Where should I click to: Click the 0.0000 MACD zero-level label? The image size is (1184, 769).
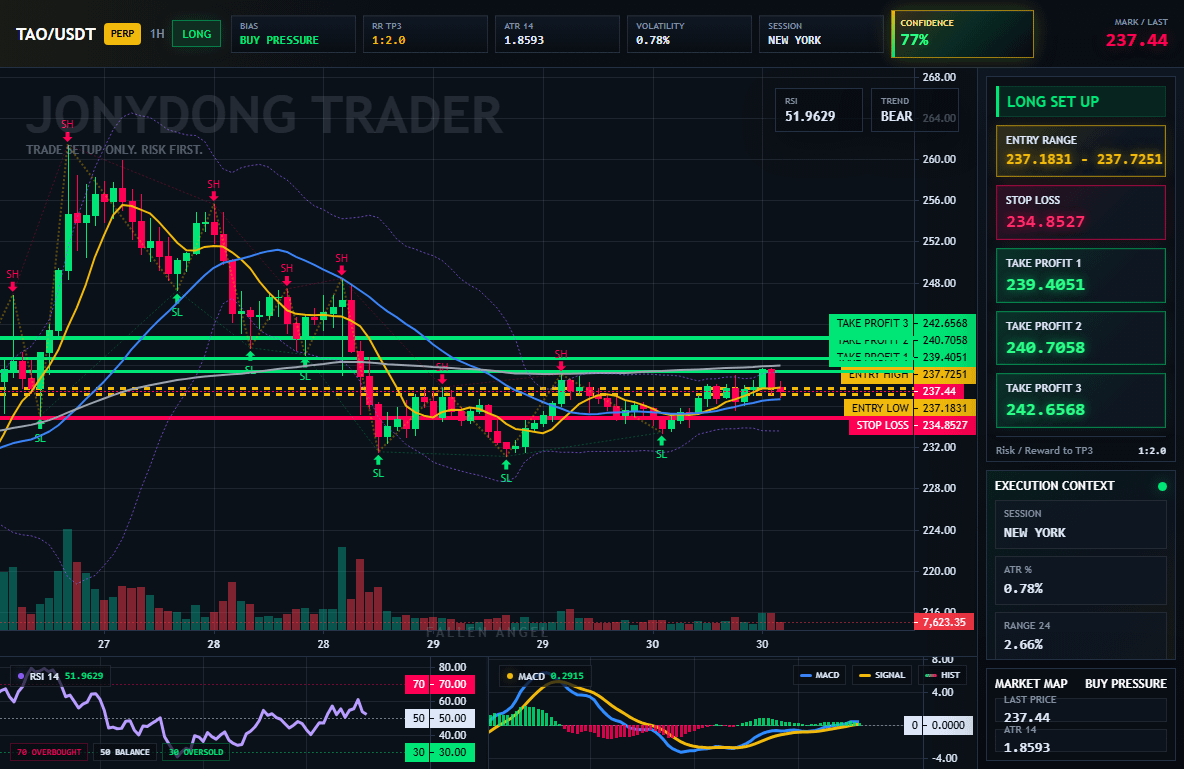939,725
